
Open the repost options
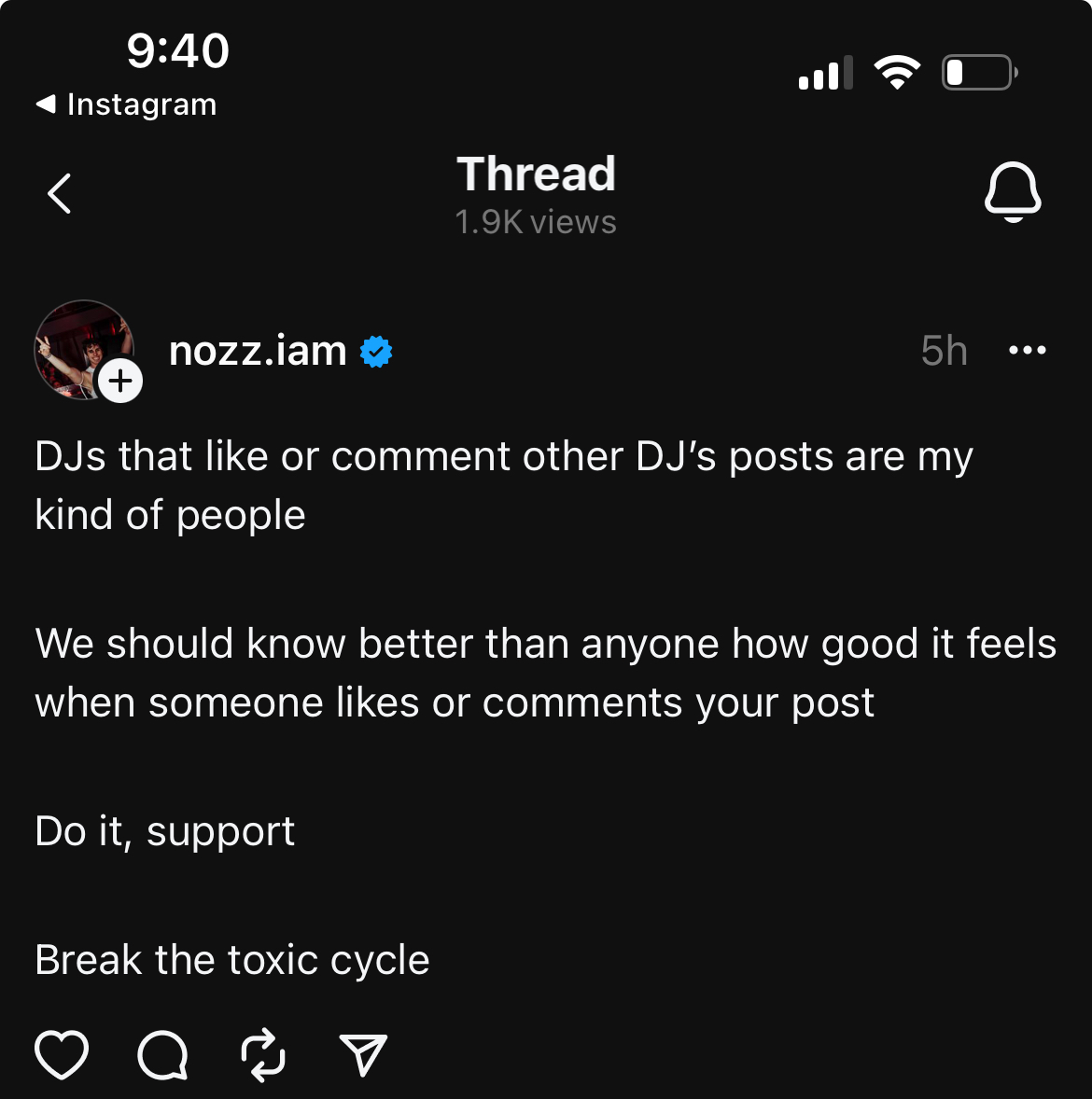pos(263,1055)
